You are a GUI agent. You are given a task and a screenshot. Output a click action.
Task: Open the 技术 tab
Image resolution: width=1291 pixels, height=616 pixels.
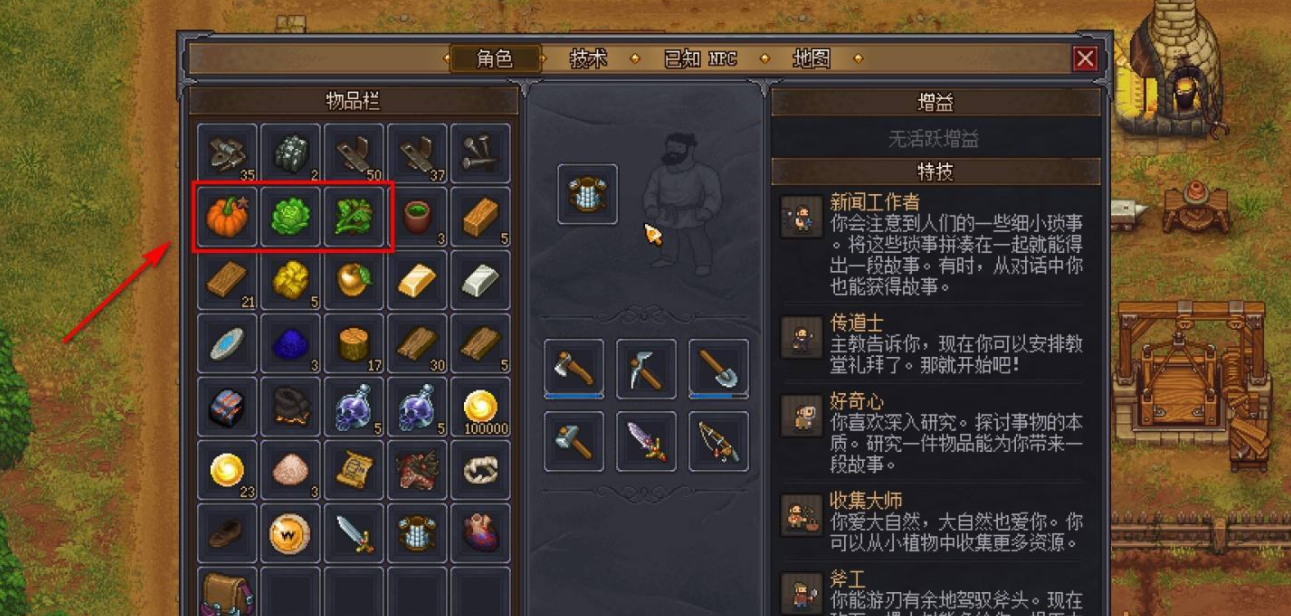588,59
